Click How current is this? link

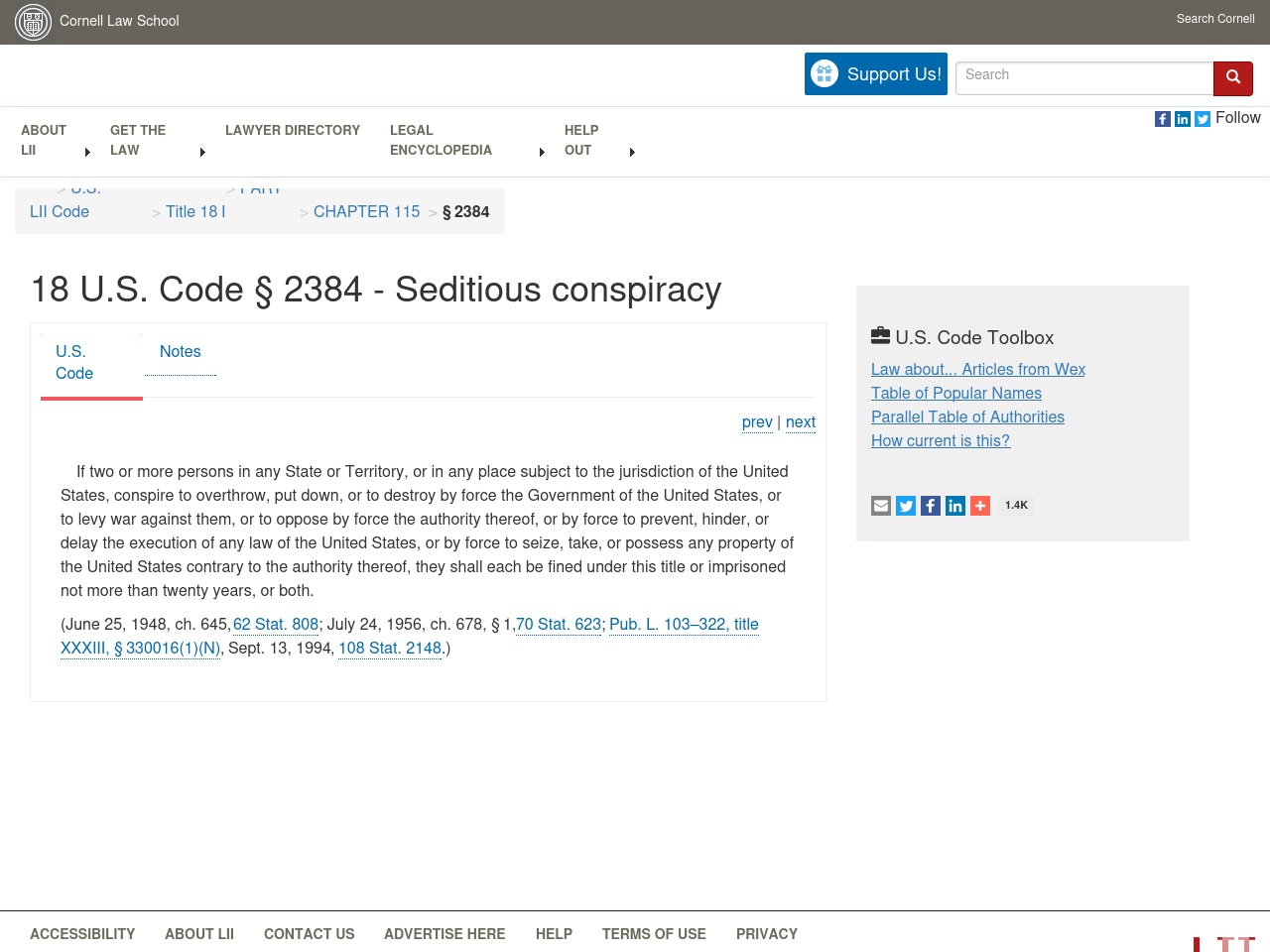941,440
